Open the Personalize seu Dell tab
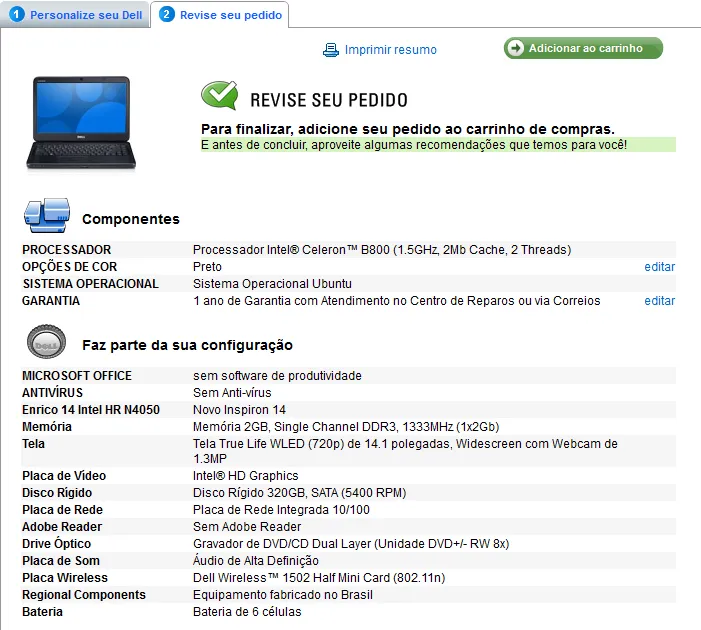This screenshot has height=630, width=701. point(75,15)
